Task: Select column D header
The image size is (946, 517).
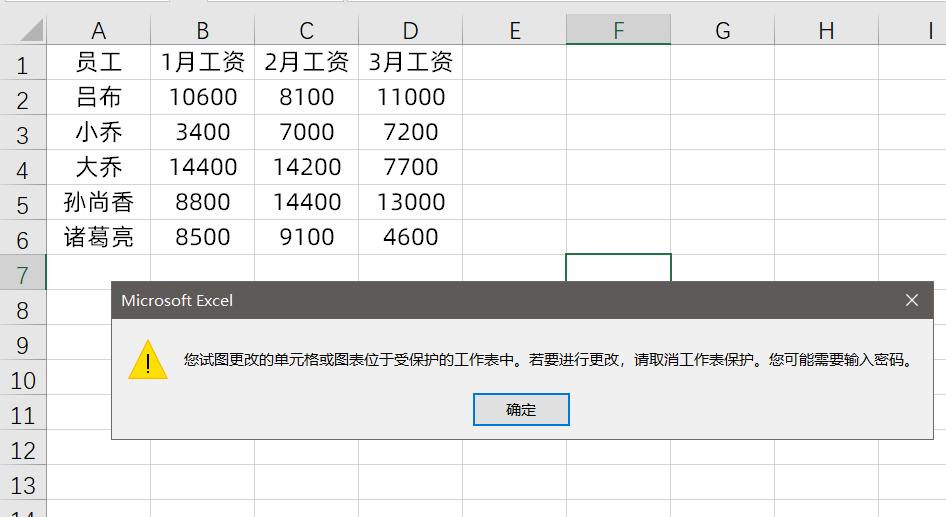Action: click(410, 30)
